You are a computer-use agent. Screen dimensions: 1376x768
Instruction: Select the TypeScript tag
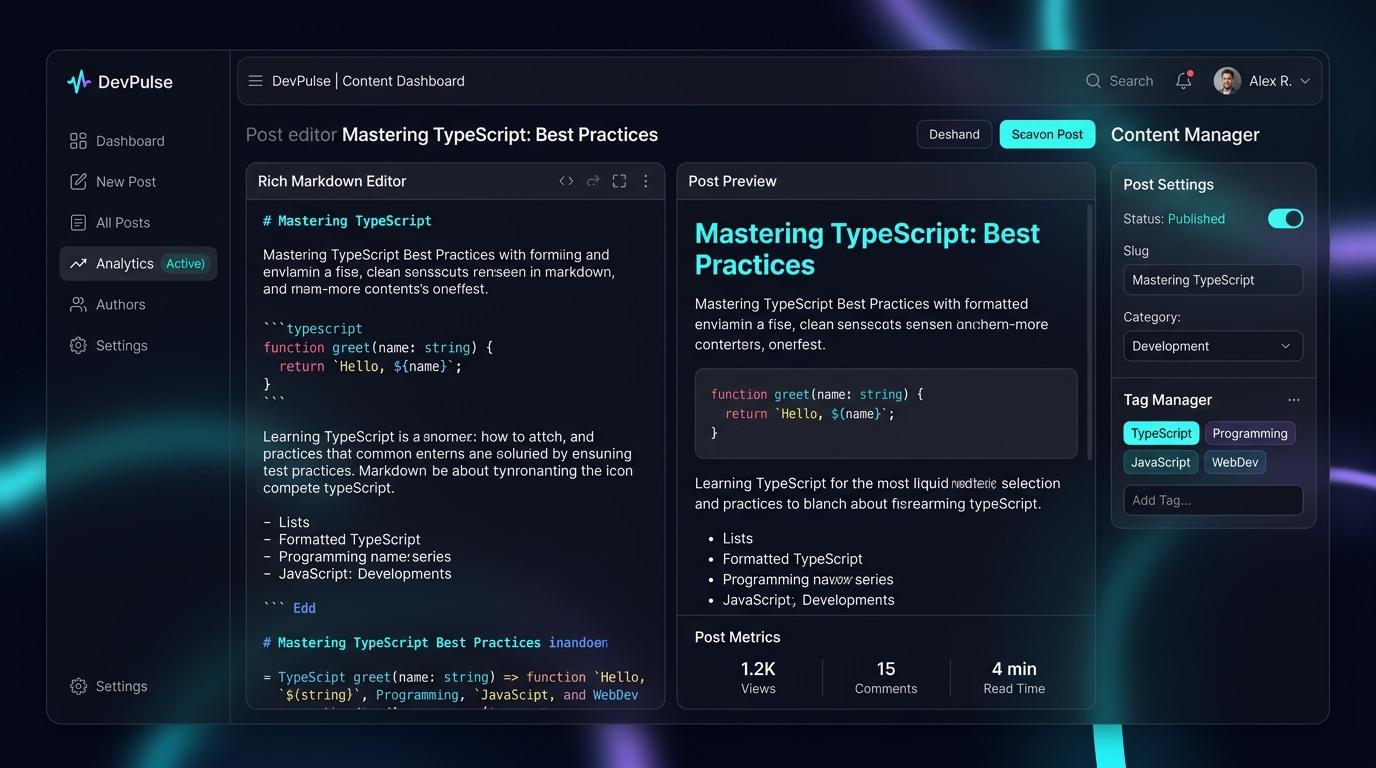(x=1161, y=433)
